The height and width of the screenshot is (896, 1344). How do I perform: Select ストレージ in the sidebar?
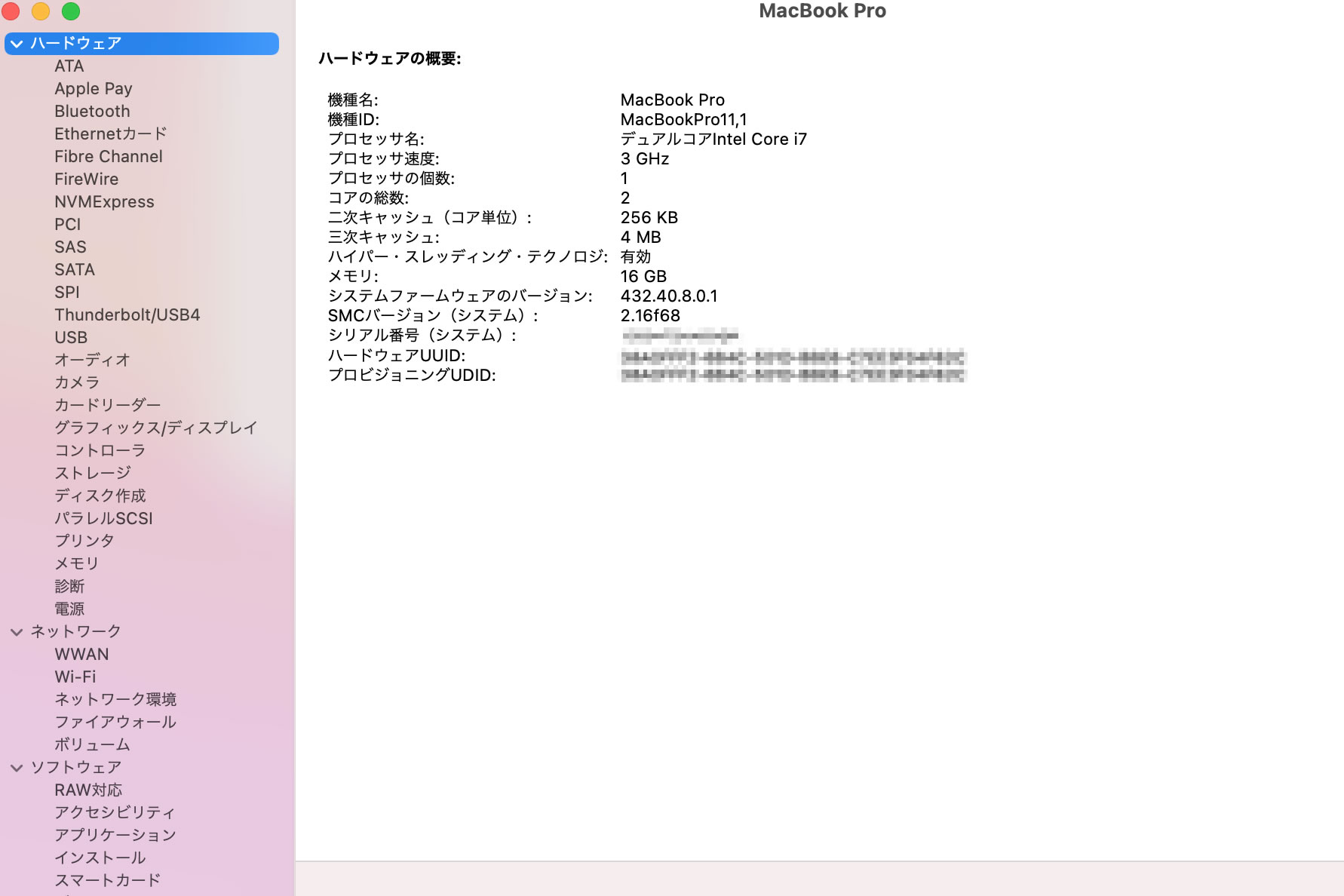(x=93, y=474)
